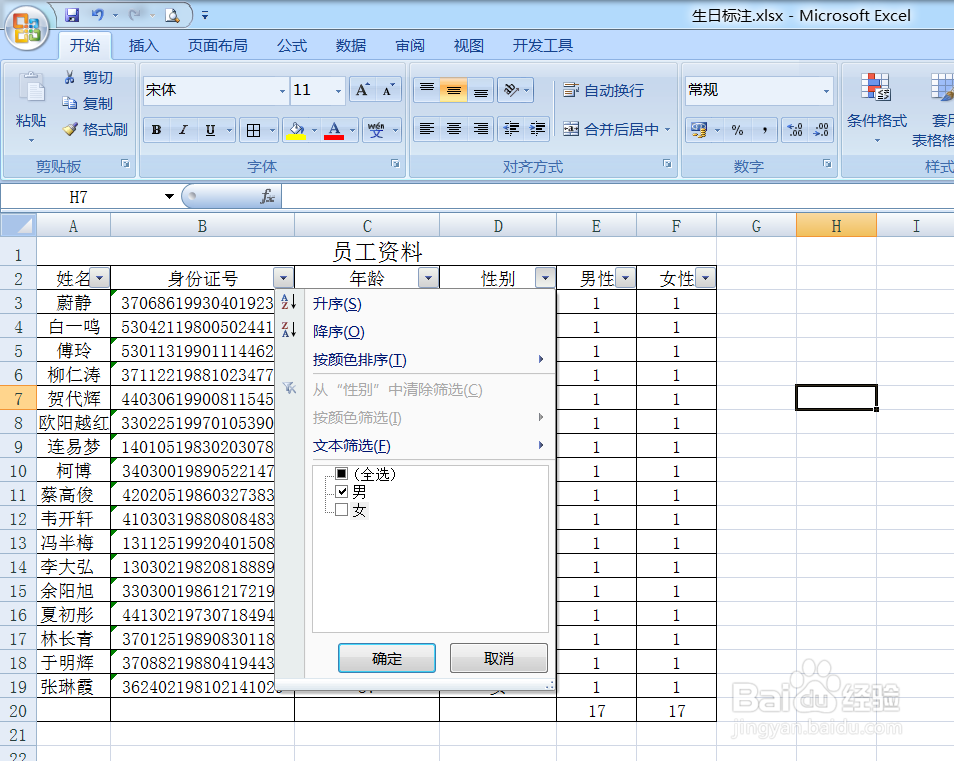The height and width of the screenshot is (761, 954).
Task: Toggle the (全选) select-all checkbox
Action: (x=342, y=473)
